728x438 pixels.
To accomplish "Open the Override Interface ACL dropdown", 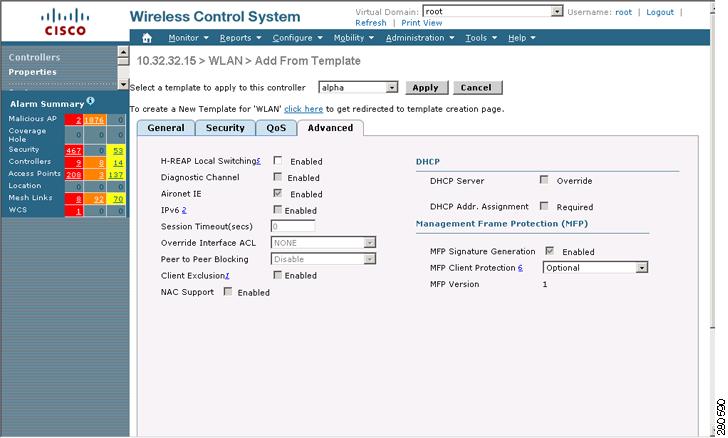I will pyautogui.click(x=323, y=242).
